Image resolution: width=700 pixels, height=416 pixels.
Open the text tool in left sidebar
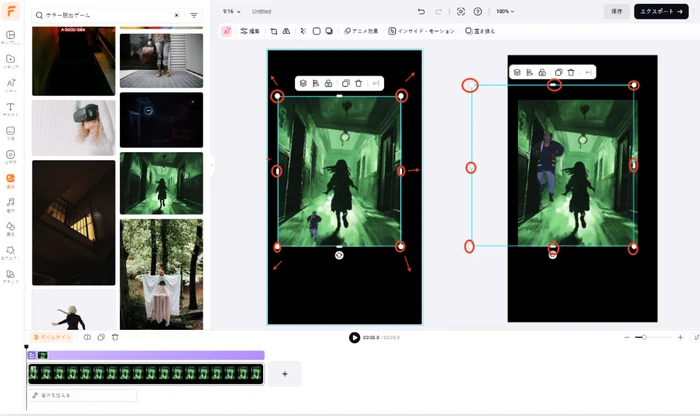(x=10, y=107)
